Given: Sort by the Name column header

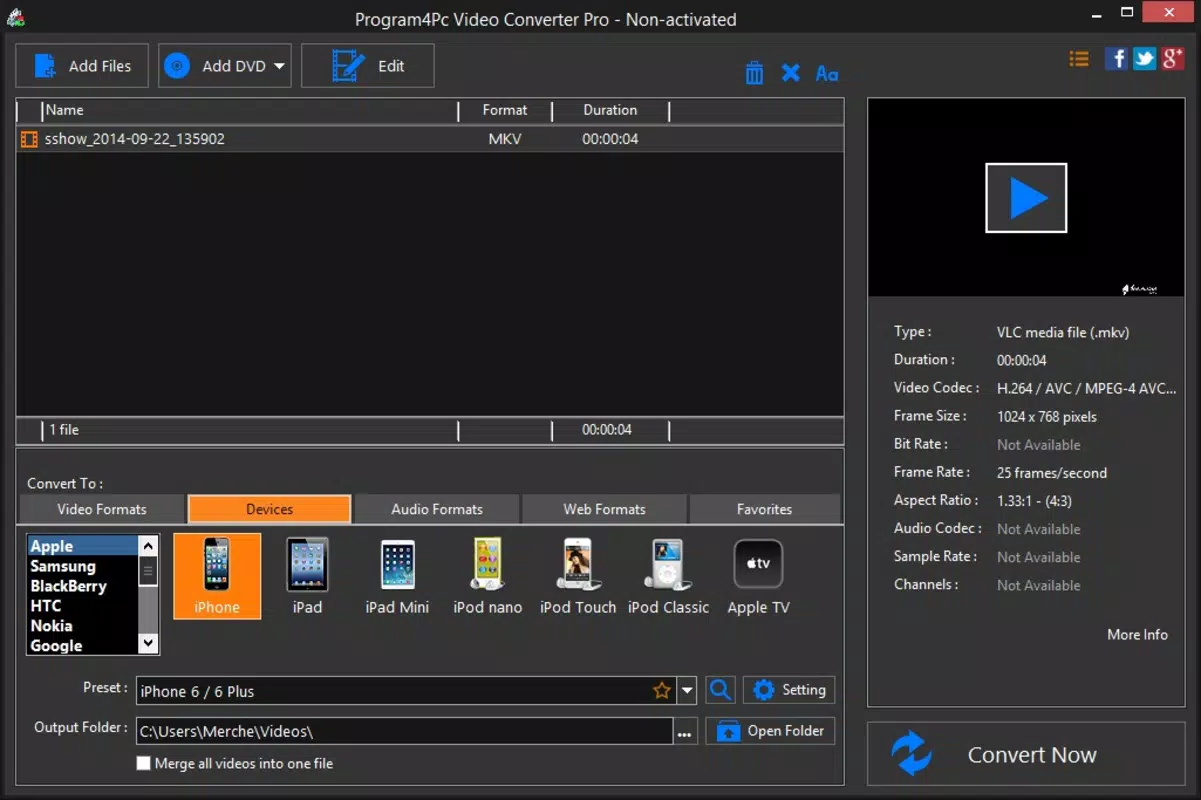Looking at the screenshot, I should pyautogui.click(x=250, y=110).
